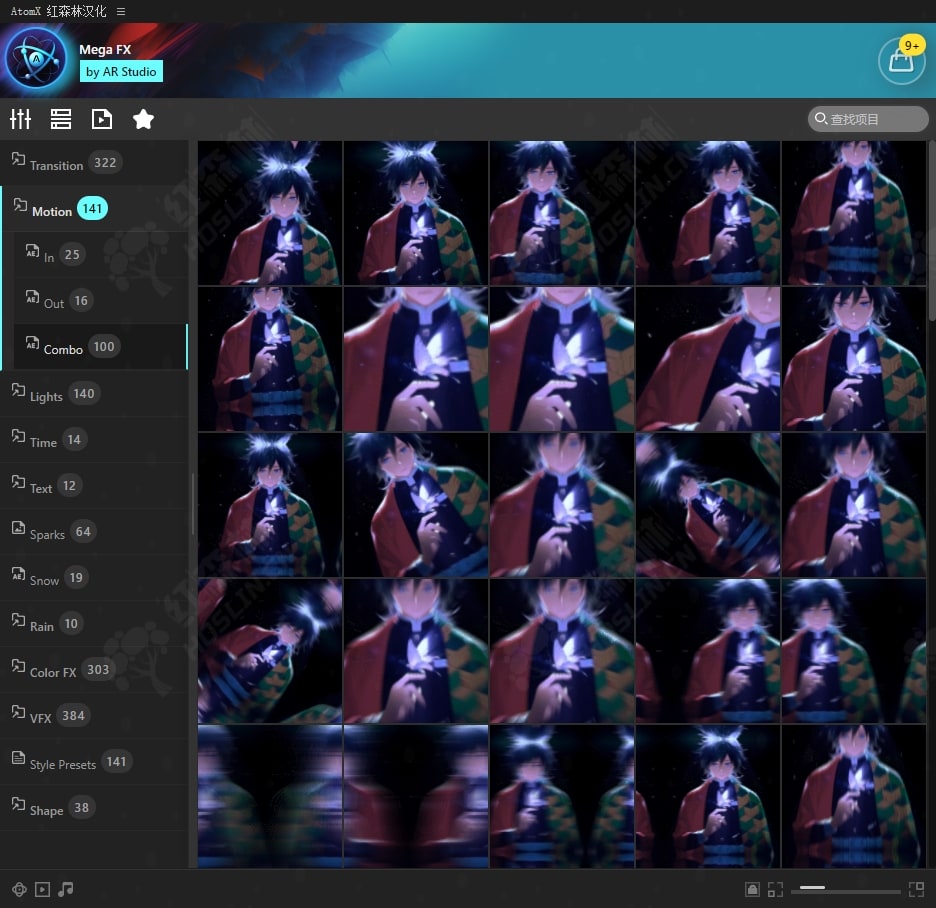The height and width of the screenshot is (908, 936).
Task: Click the 9+ notification badge
Action: pos(912,45)
